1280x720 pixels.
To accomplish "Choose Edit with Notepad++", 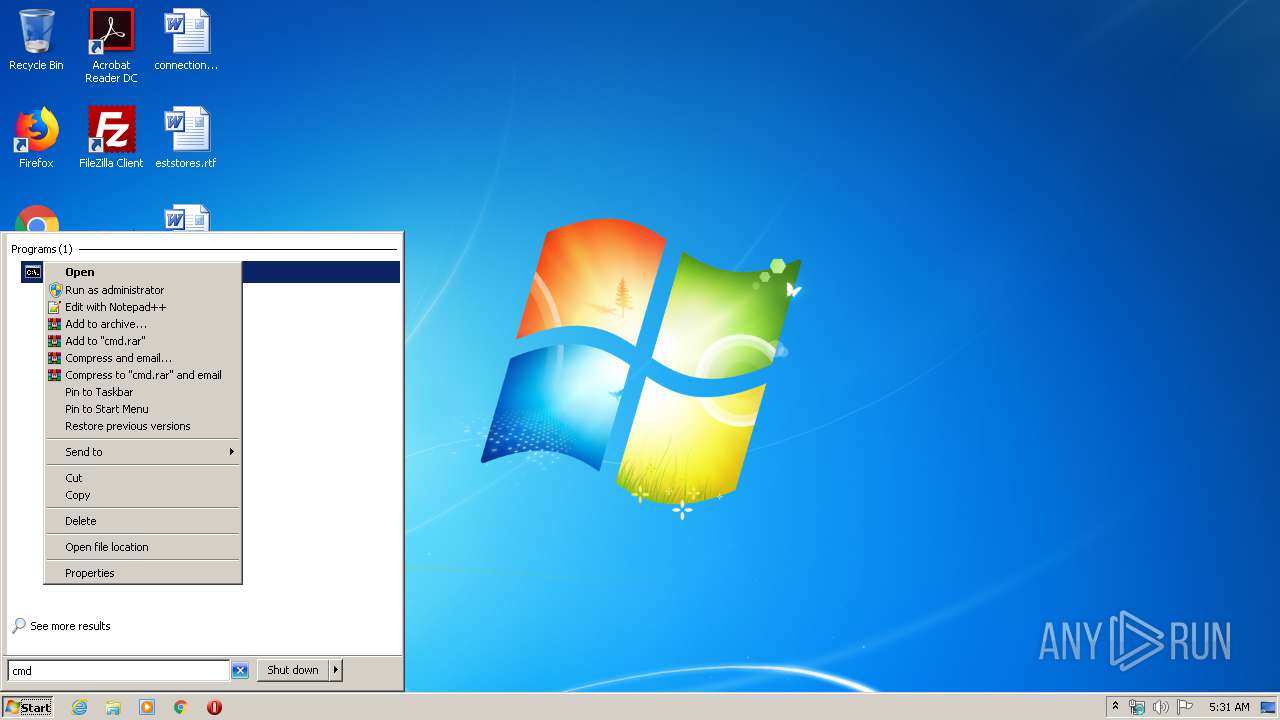I will (143, 307).
